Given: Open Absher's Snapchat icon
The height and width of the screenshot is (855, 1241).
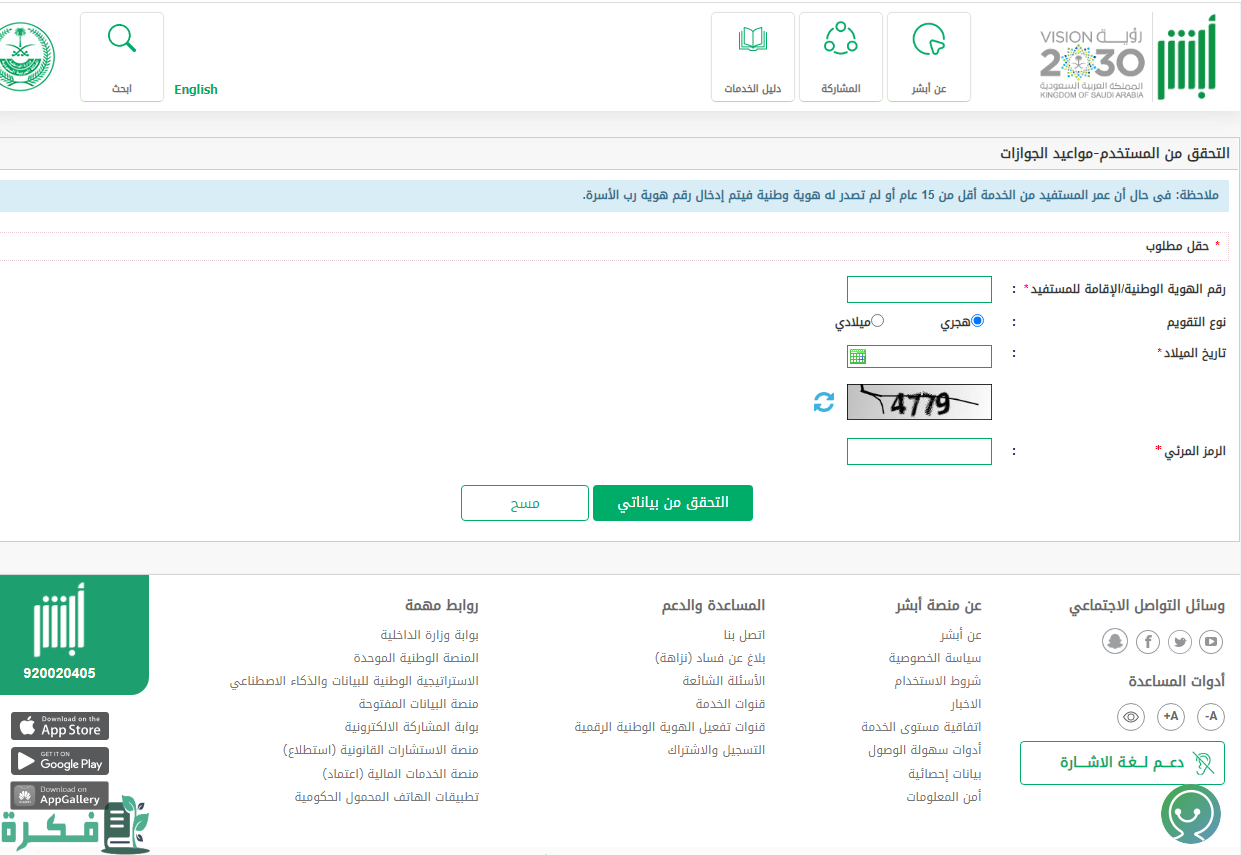Looking at the screenshot, I should 1115,642.
